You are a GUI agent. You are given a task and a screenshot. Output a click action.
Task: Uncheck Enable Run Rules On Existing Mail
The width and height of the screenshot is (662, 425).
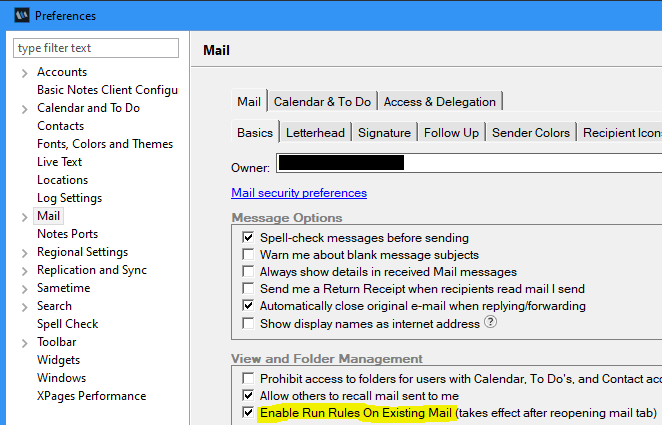click(x=248, y=413)
